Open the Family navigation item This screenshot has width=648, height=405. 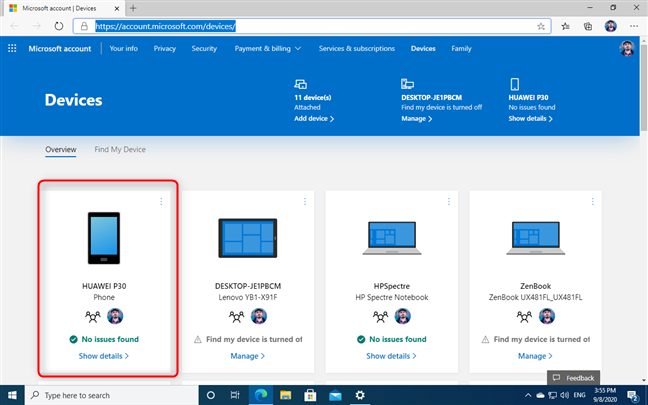point(461,48)
